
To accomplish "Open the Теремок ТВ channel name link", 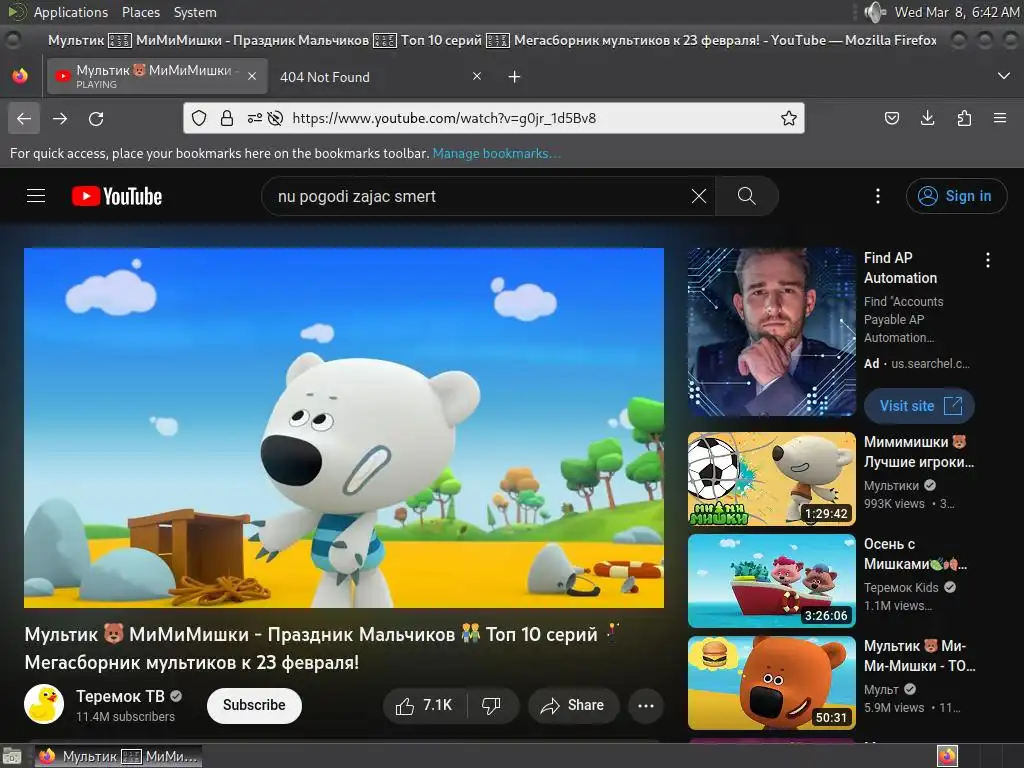I will click(120, 696).
